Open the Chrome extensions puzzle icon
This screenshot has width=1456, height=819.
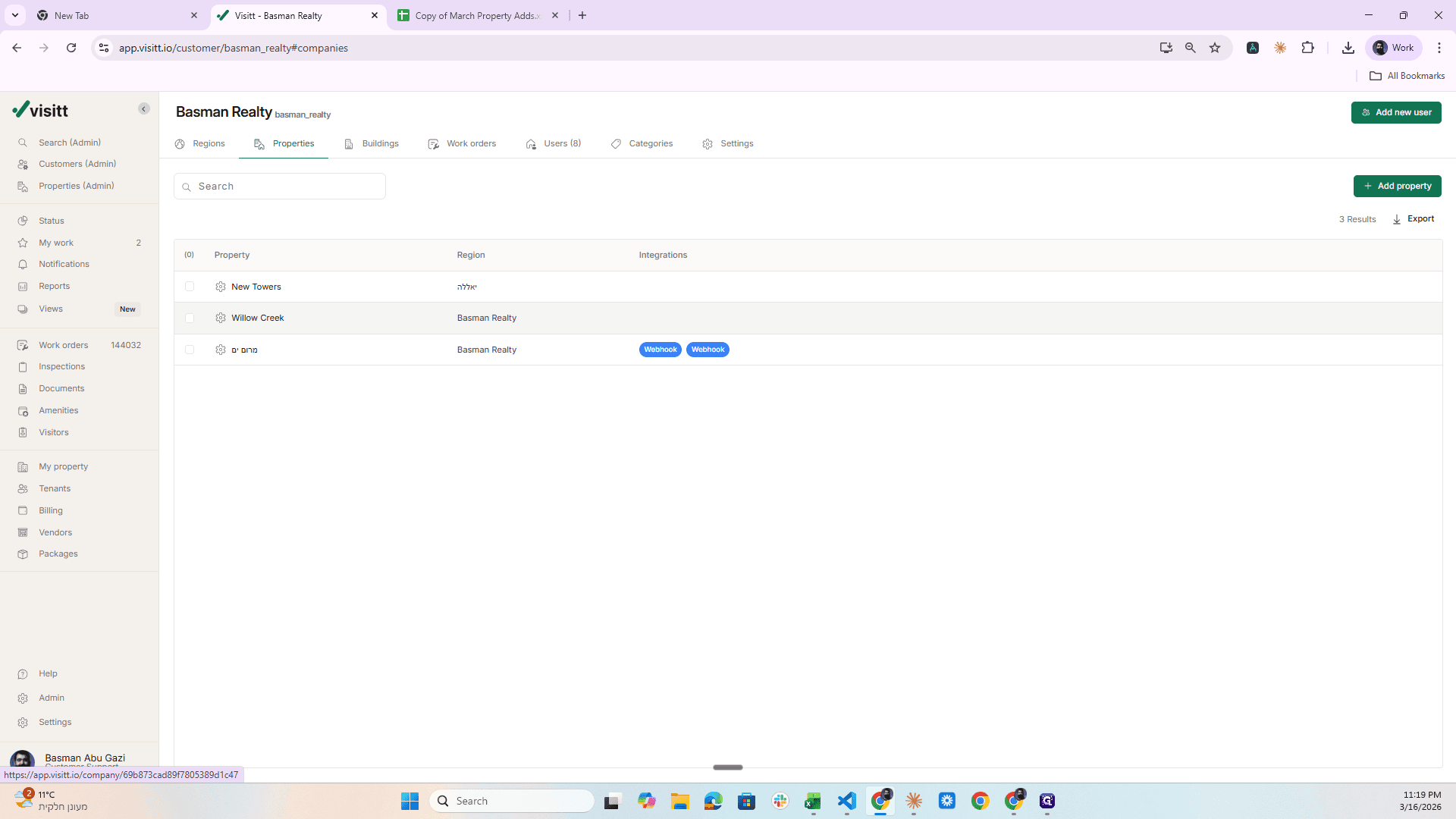[x=1307, y=48]
